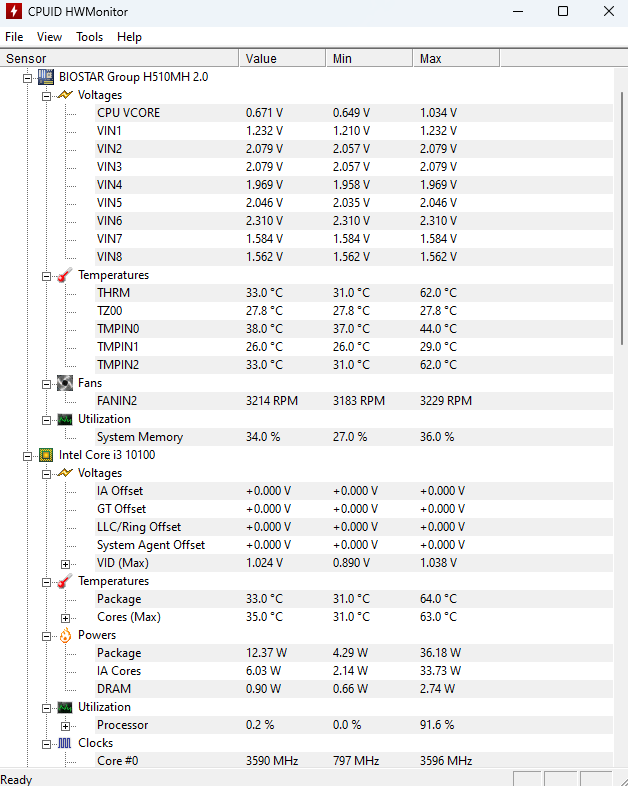Image resolution: width=628 pixels, height=786 pixels.
Task: Maximize the HWMonitor window
Action: [563, 11]
